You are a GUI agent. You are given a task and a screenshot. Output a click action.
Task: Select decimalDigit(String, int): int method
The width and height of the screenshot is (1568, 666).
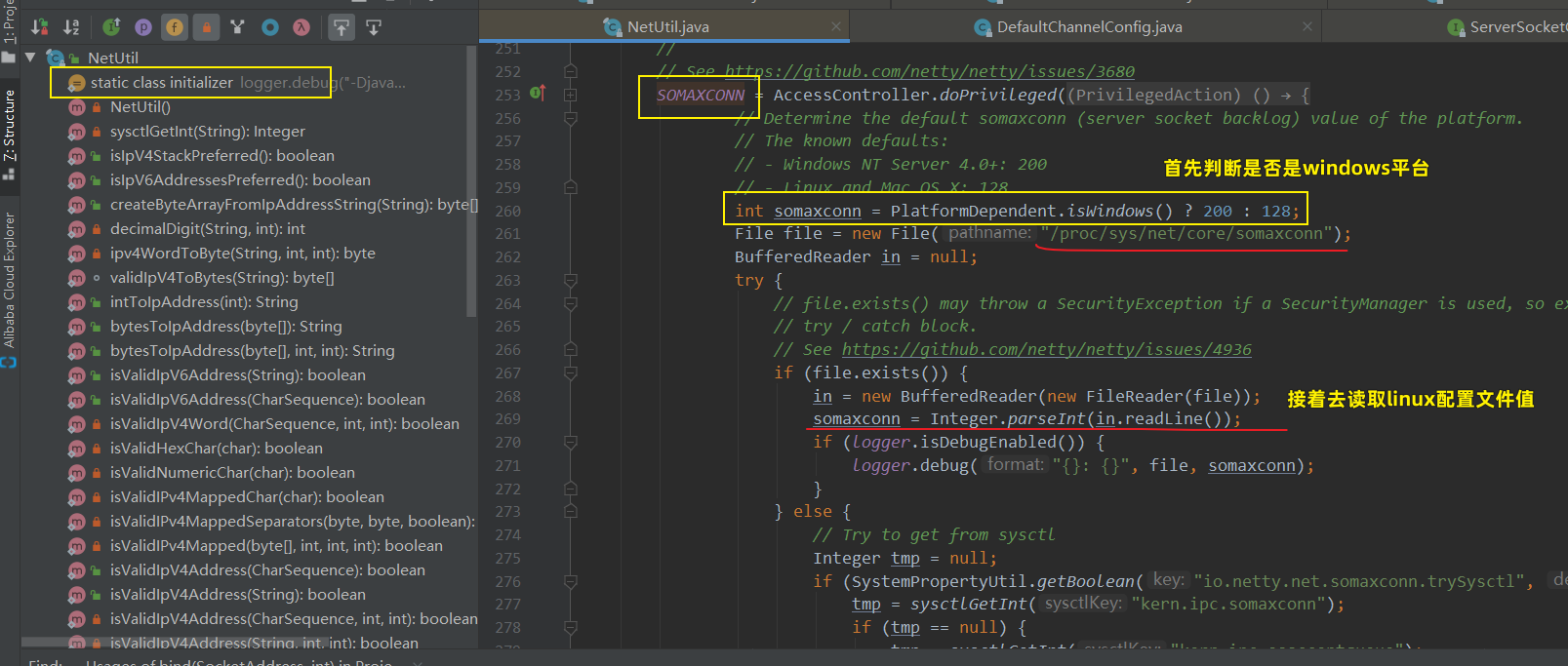tap(207, 229)
